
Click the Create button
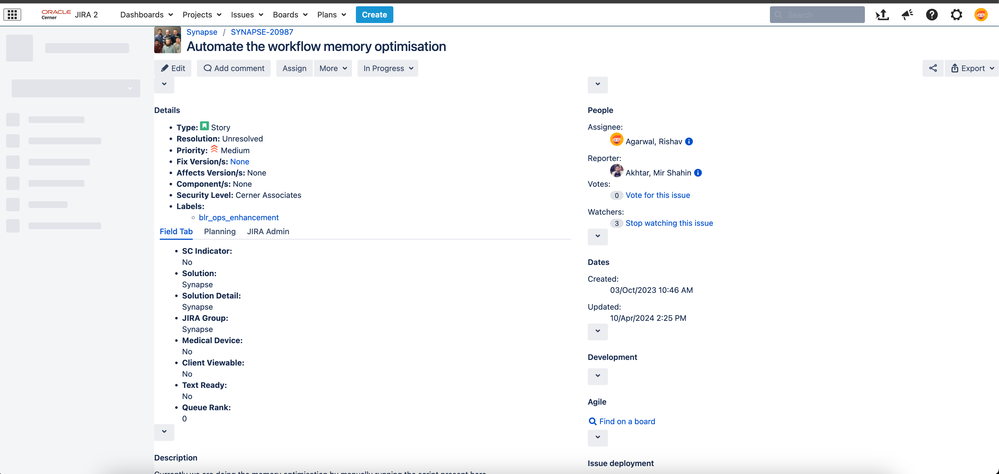375,15
